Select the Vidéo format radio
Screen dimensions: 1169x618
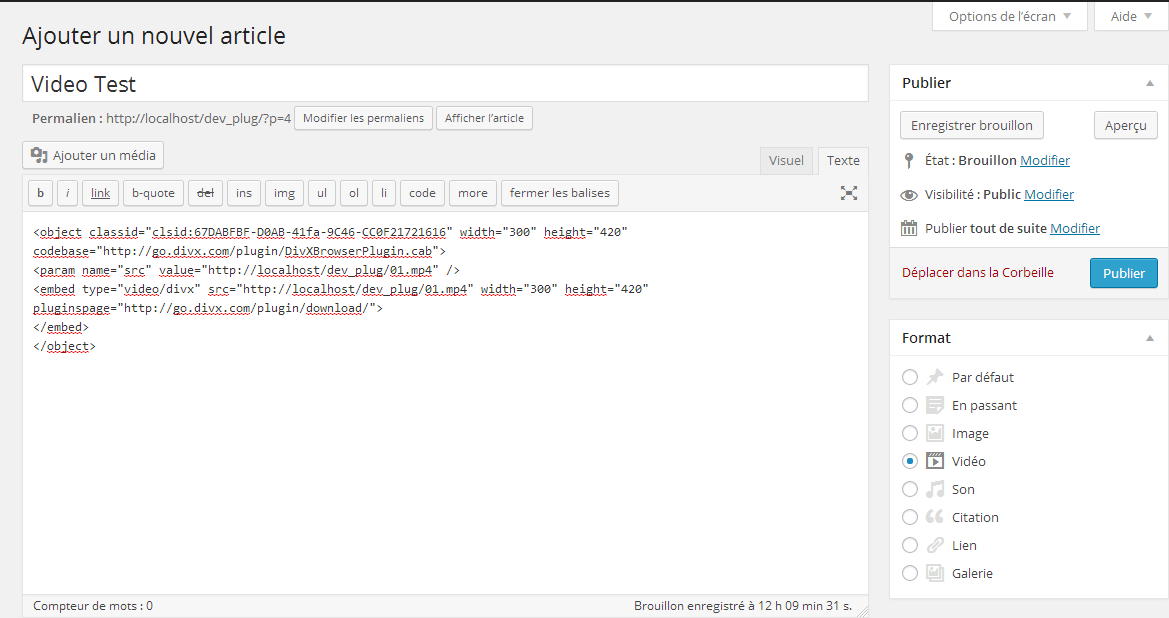click(910, 461)
